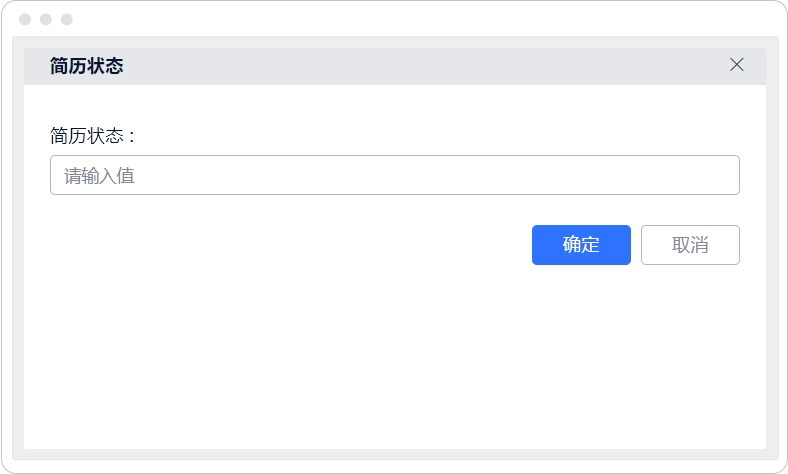This screenshot has width=788, height=474.
Task: Click the bold 简历状态 dialog title
Action: coord(87,66)
